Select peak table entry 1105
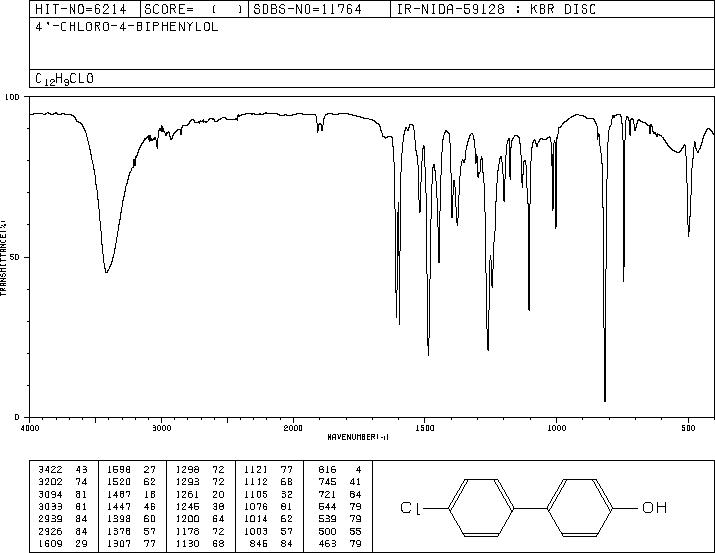Viewport: 715px width, 553px height. (256, 494)
